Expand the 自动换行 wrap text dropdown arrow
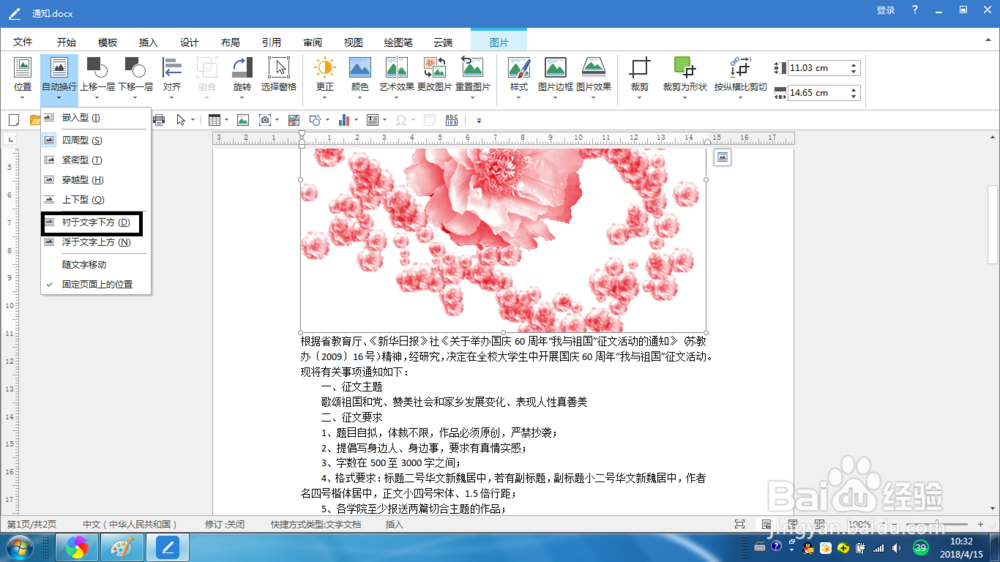1000x562 pixels. pyautogui.click(x=59, y=98)
